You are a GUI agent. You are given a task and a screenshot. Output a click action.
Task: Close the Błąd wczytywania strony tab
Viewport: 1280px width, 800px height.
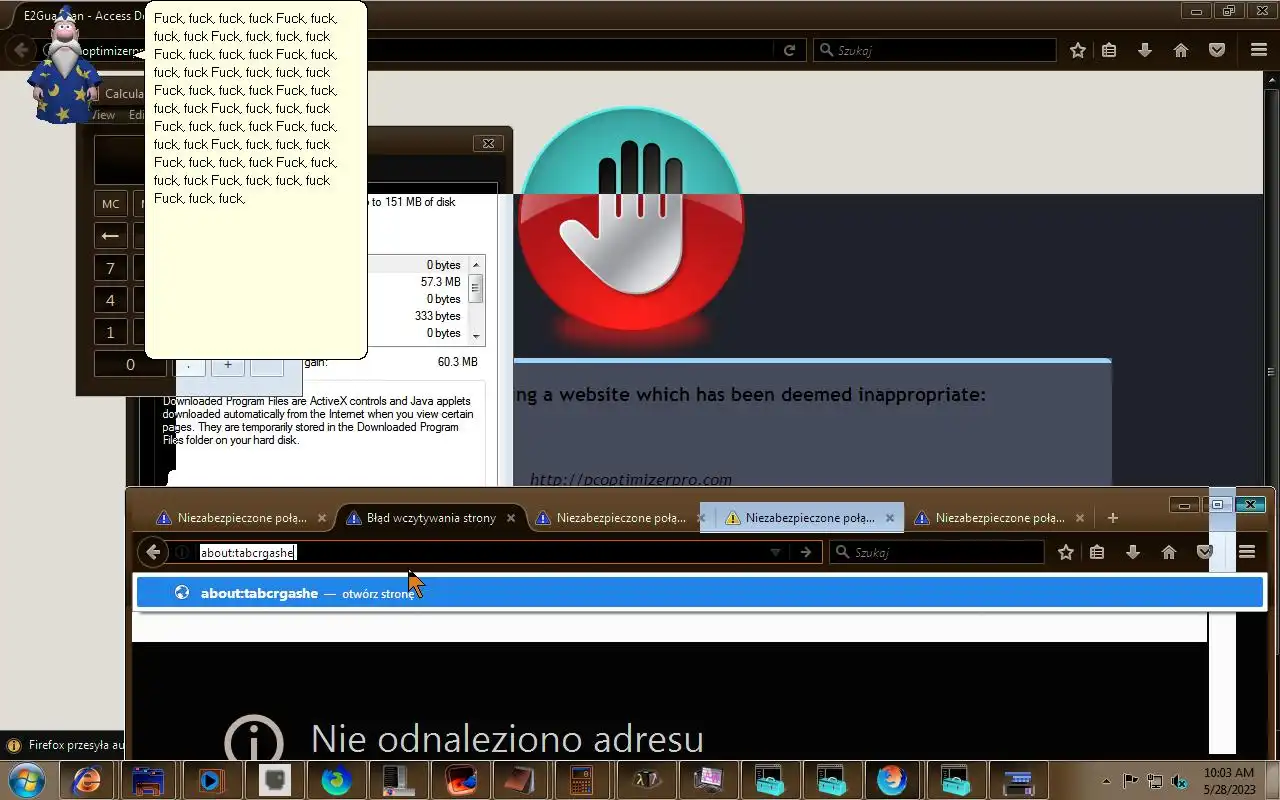pos(511,518)
